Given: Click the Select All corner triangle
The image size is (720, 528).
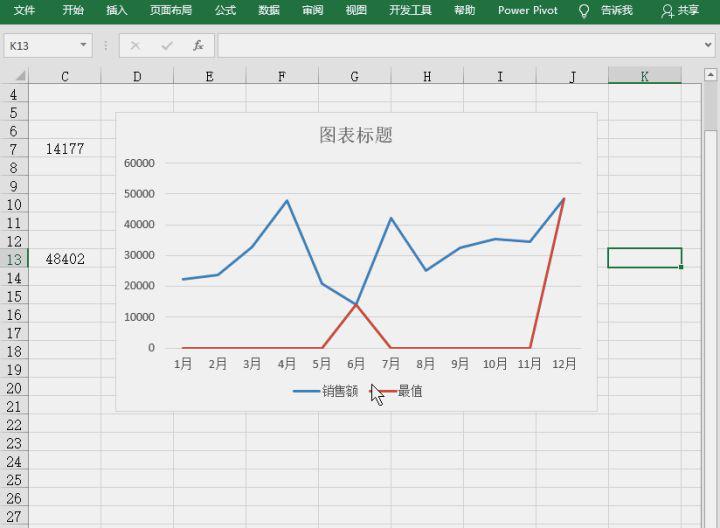Looking at the screenshot, I should click(x=20, y=76).
